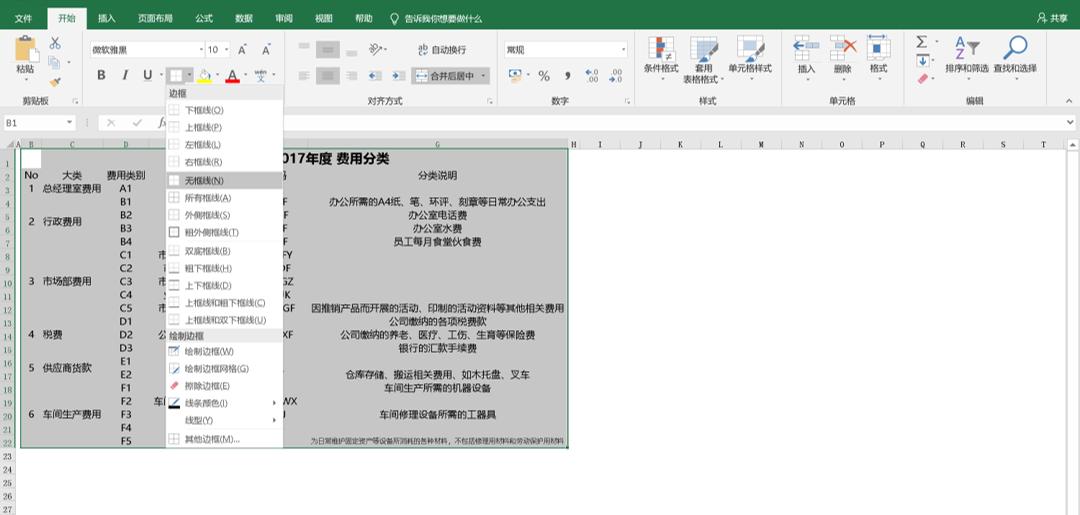This screenshot has width=1080, height=515.
Task: Click the Insert cells (插入) icon
Action: [x=806, y=48]
